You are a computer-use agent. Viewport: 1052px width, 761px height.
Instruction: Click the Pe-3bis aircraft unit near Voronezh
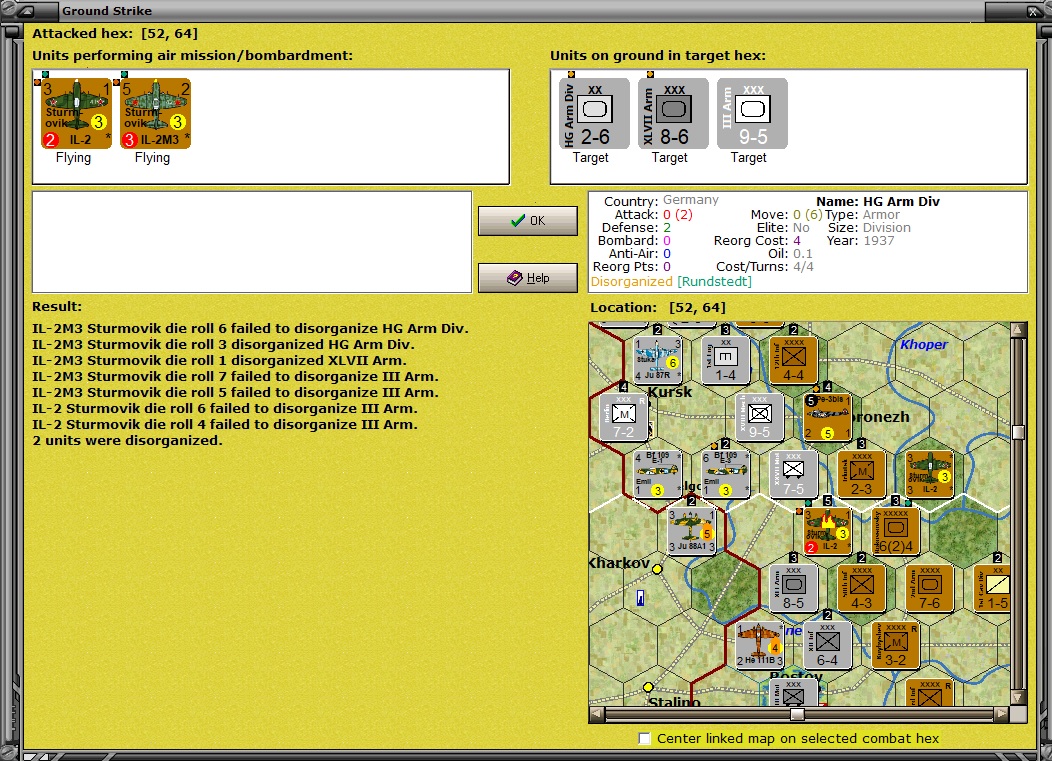pos(827,417)
